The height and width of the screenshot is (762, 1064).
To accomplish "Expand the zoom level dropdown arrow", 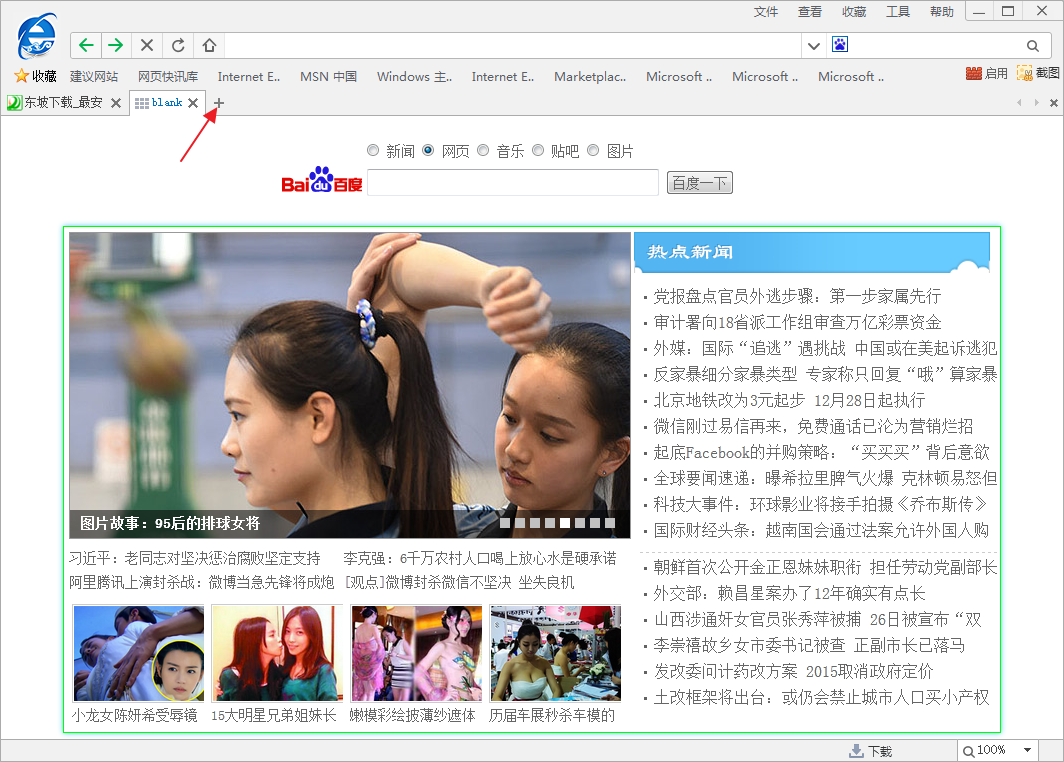I will click(1027, 750).
